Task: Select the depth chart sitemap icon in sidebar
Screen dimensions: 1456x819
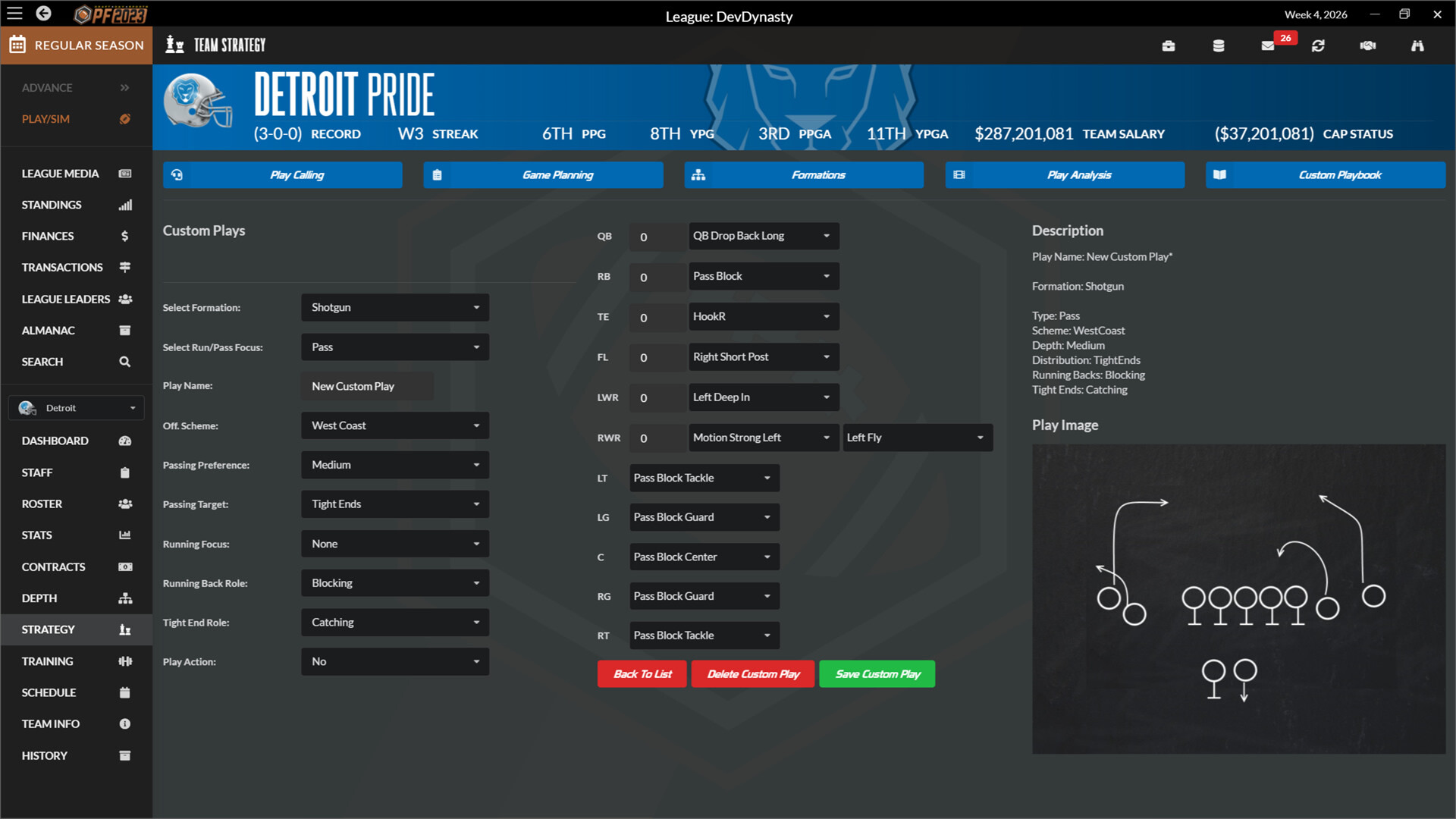Action: click(x=124, y=598)
